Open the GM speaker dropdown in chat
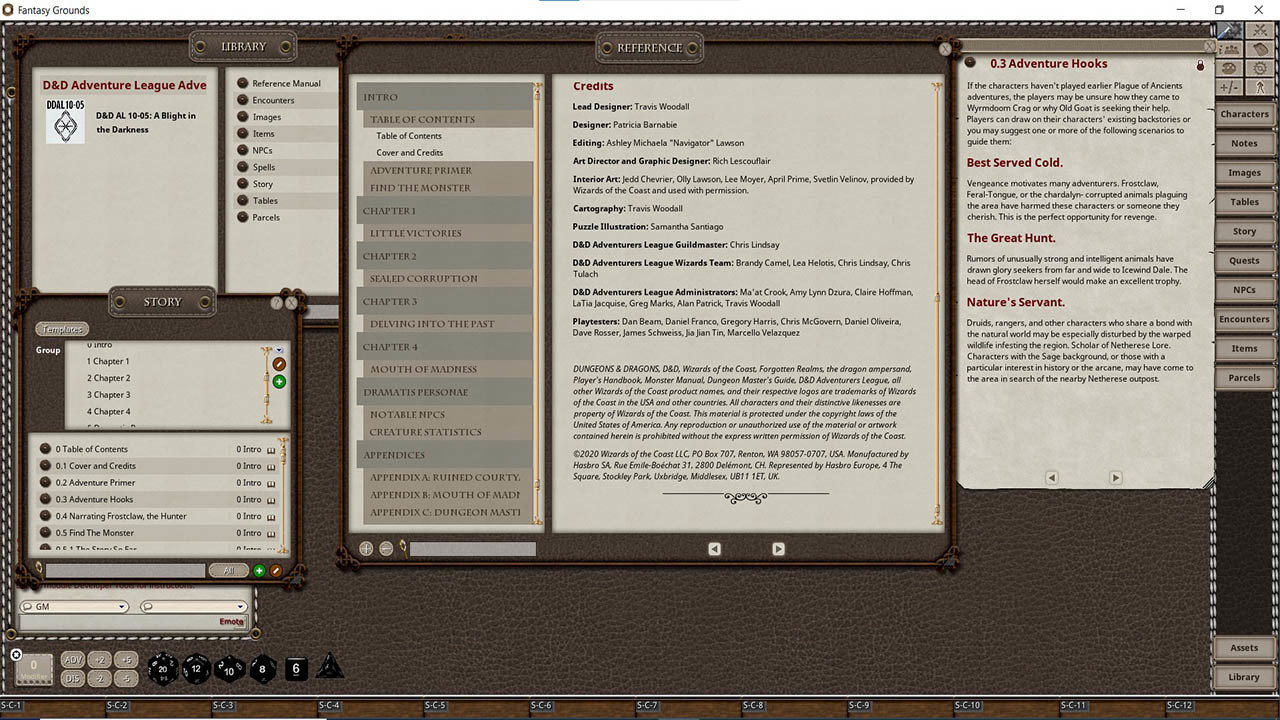Image resolution: width=1280 pixels, height=720 pixels. (74, 607)
